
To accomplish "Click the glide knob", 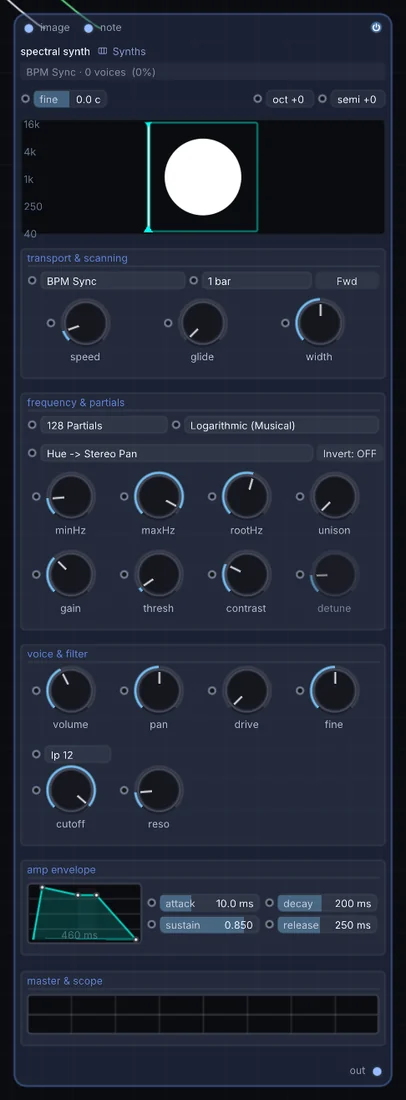I will (202, 323).
